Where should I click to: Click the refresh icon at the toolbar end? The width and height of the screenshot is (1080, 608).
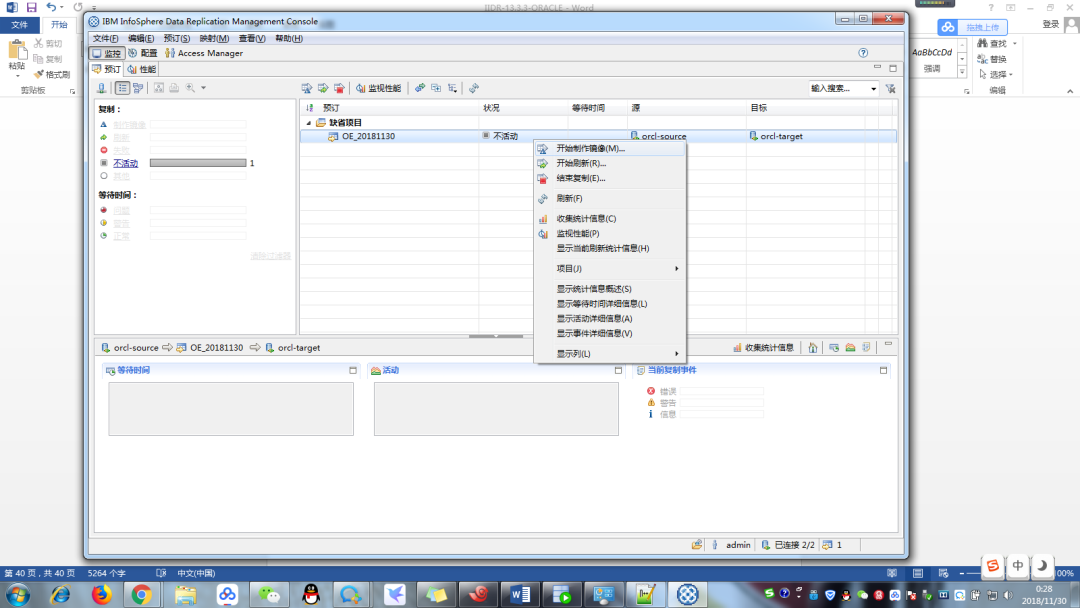coord(474,88)
